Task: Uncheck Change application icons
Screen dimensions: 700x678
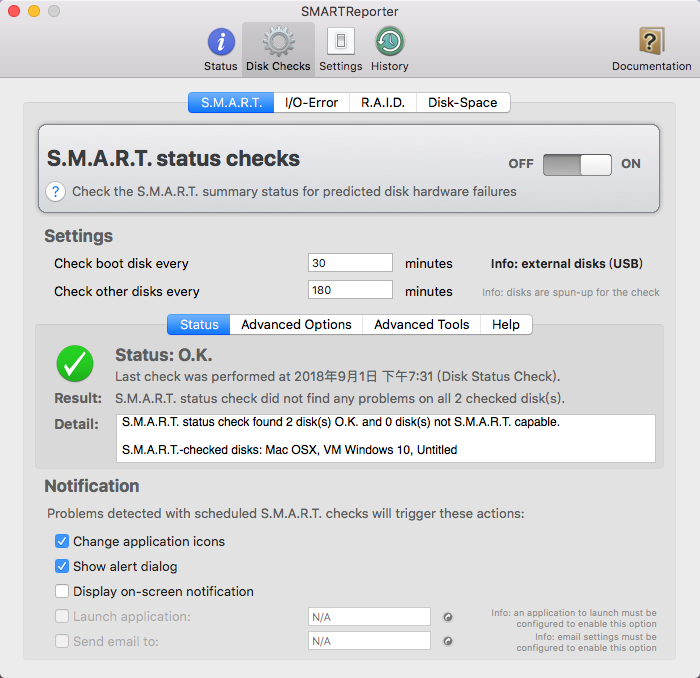Action: (62, 541)
